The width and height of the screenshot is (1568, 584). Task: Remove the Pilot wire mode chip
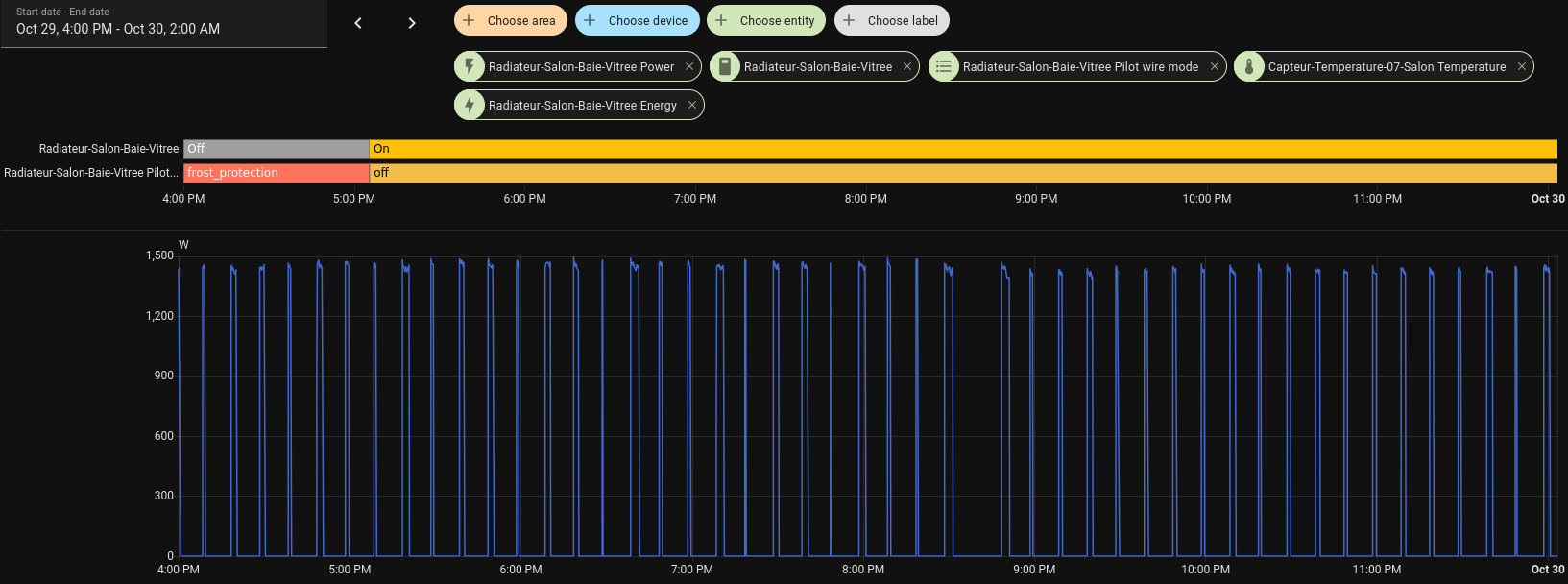(x=1215, y=66)
